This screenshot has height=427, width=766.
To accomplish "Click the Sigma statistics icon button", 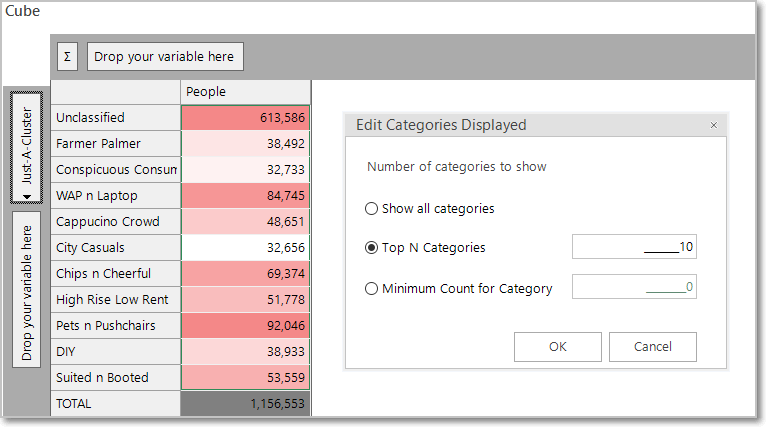I will click(67, 57).
